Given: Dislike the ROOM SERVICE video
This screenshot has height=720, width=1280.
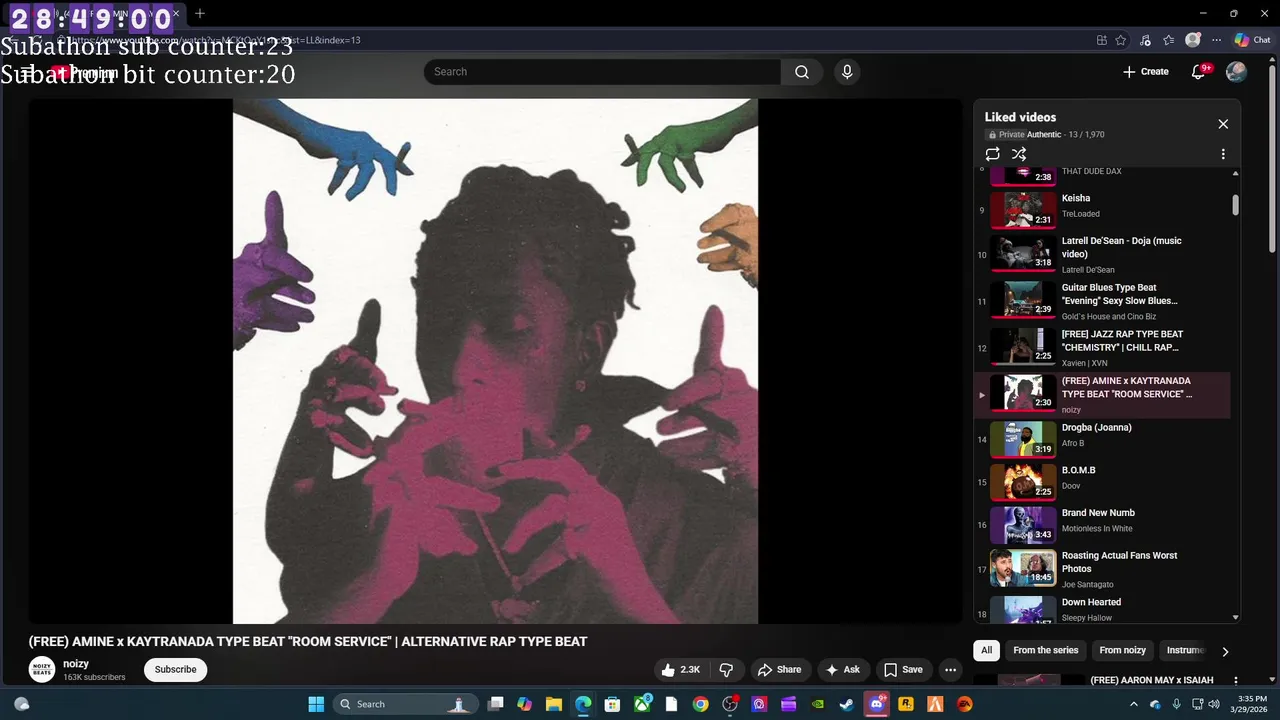Looking at the screenshot, I should click(x=727, y=670).
